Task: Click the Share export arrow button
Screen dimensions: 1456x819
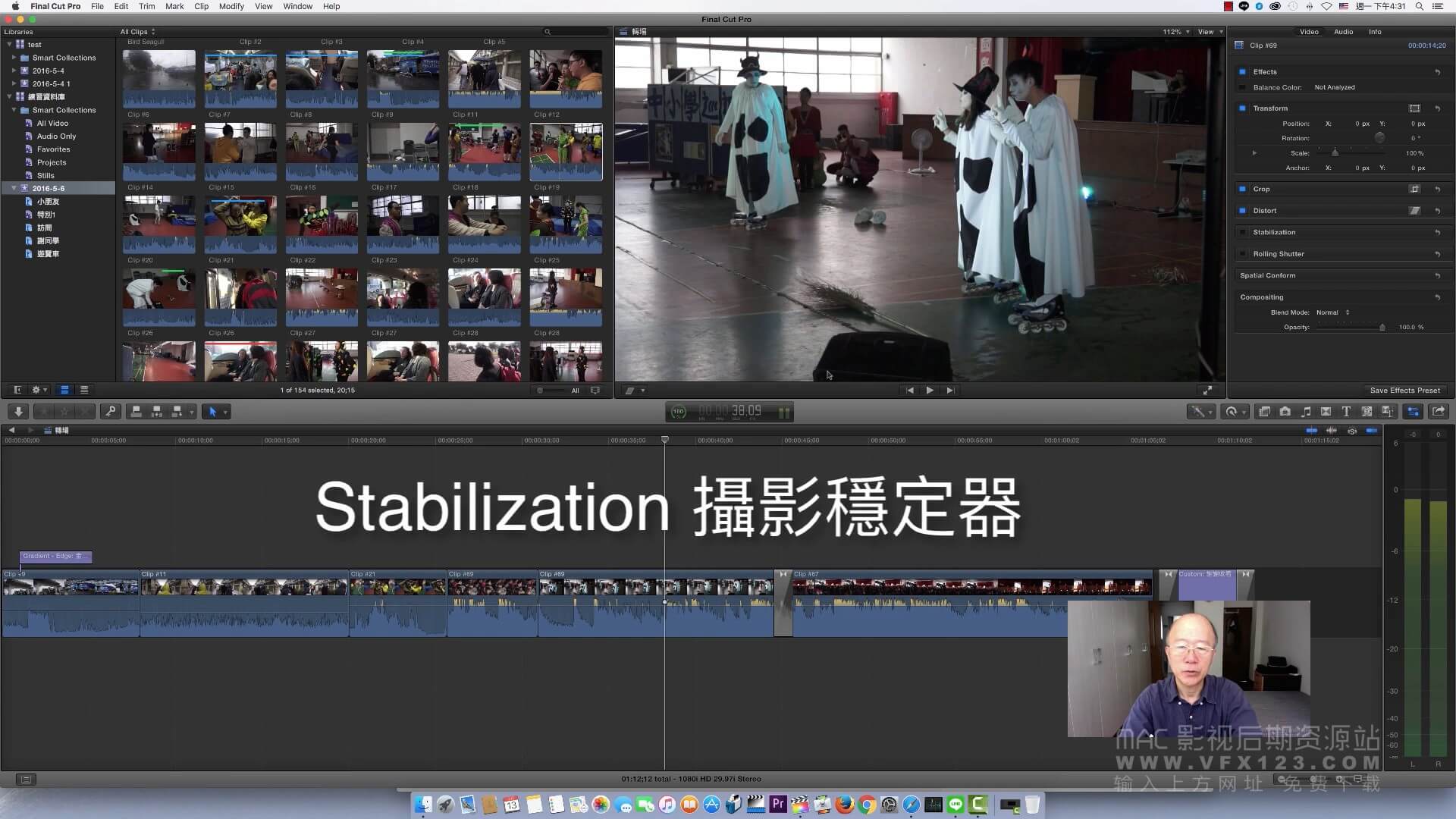Action: 1438,412
